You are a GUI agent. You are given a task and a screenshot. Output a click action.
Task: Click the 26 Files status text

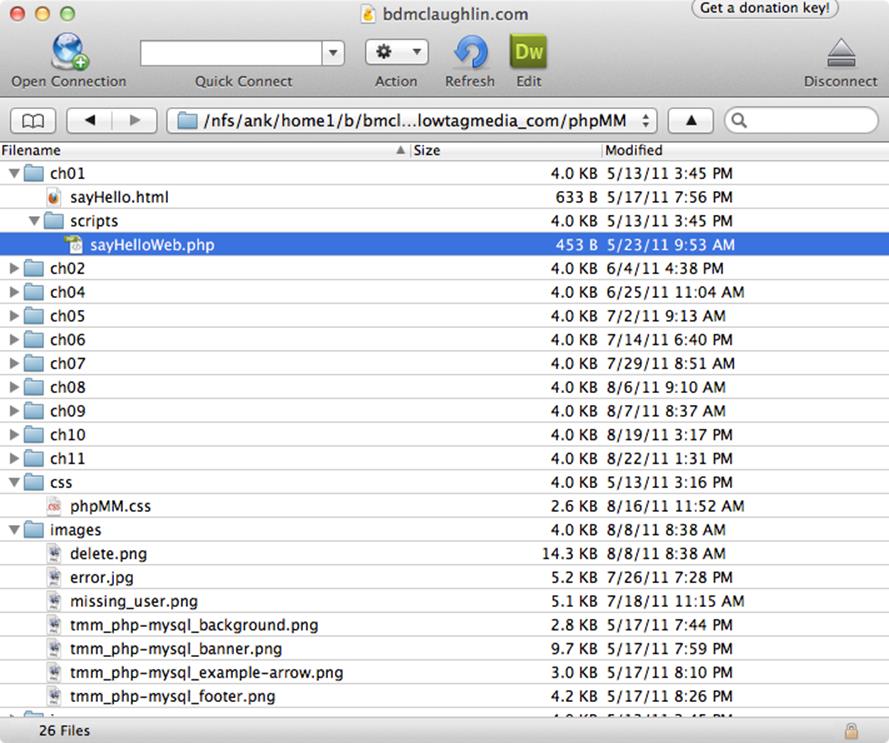click(x=65, y=731)
